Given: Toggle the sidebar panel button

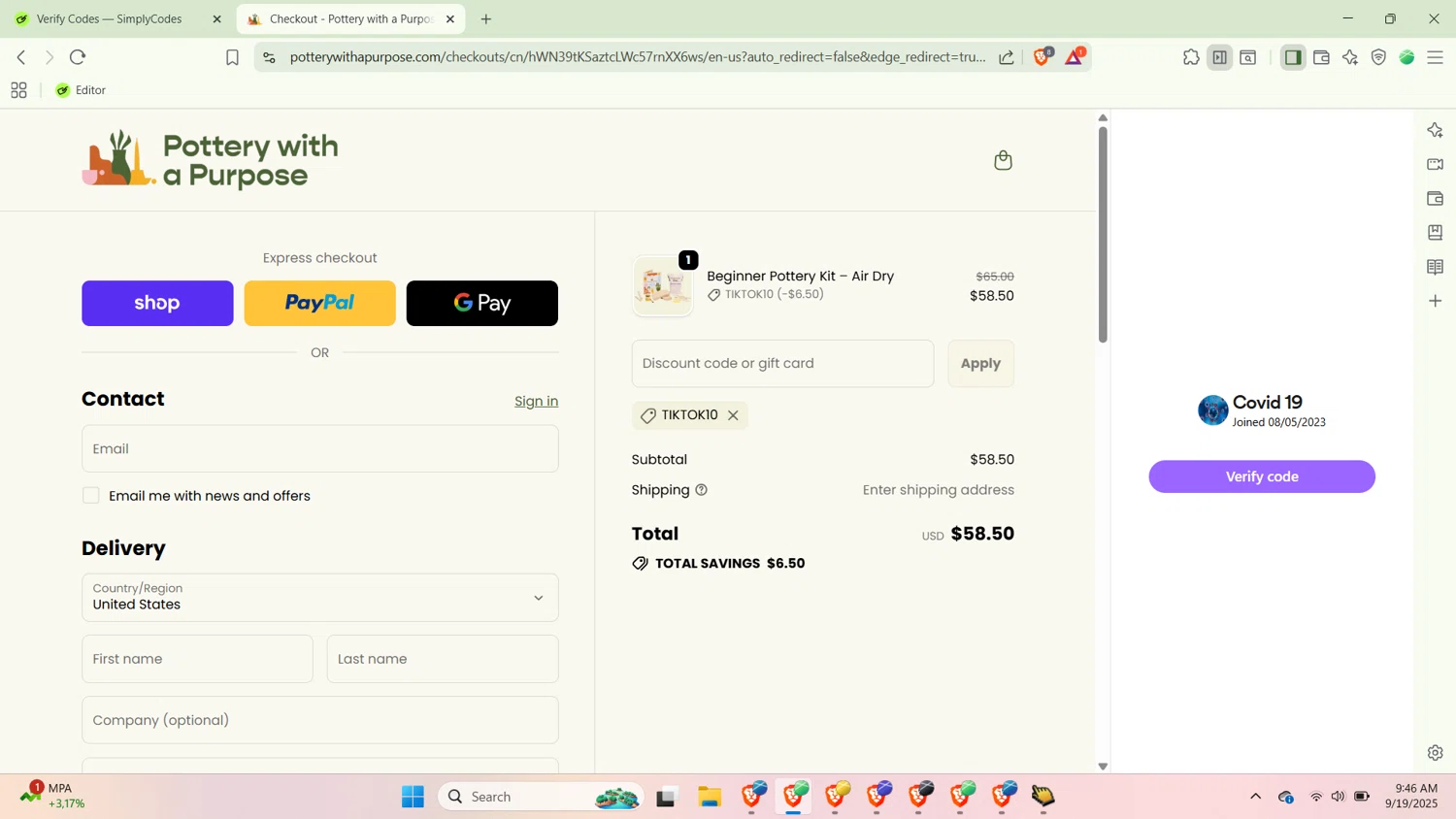Looking at the screenshot, I should click(1293, 57).
